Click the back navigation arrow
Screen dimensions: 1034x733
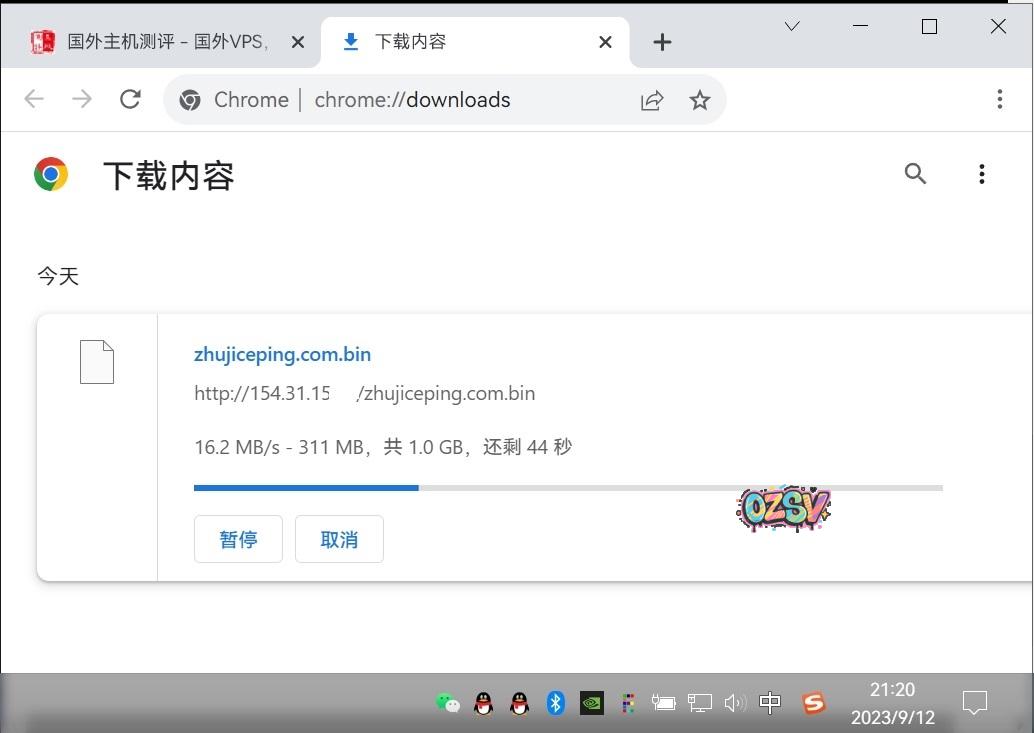(35, 99)
